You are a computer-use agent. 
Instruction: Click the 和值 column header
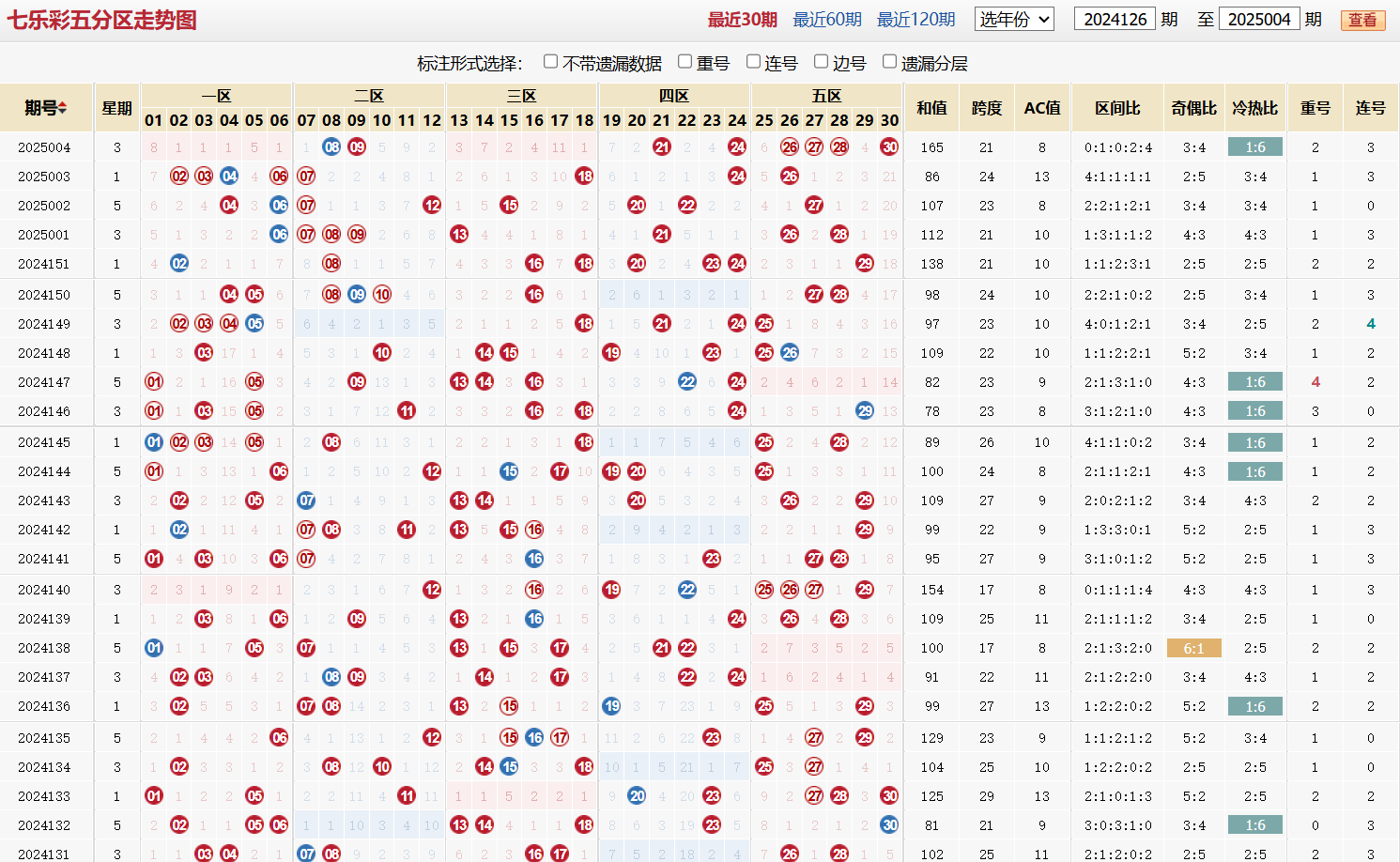click(931, 108)
